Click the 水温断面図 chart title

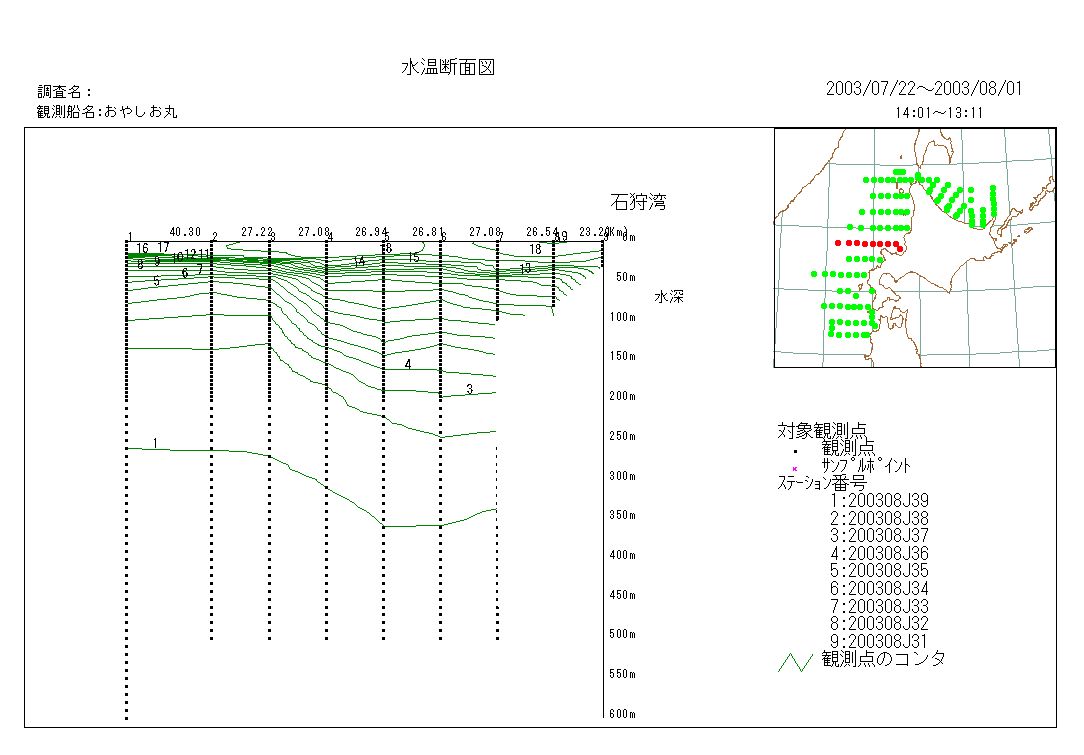pyautogui.click(x=448, y=68)
